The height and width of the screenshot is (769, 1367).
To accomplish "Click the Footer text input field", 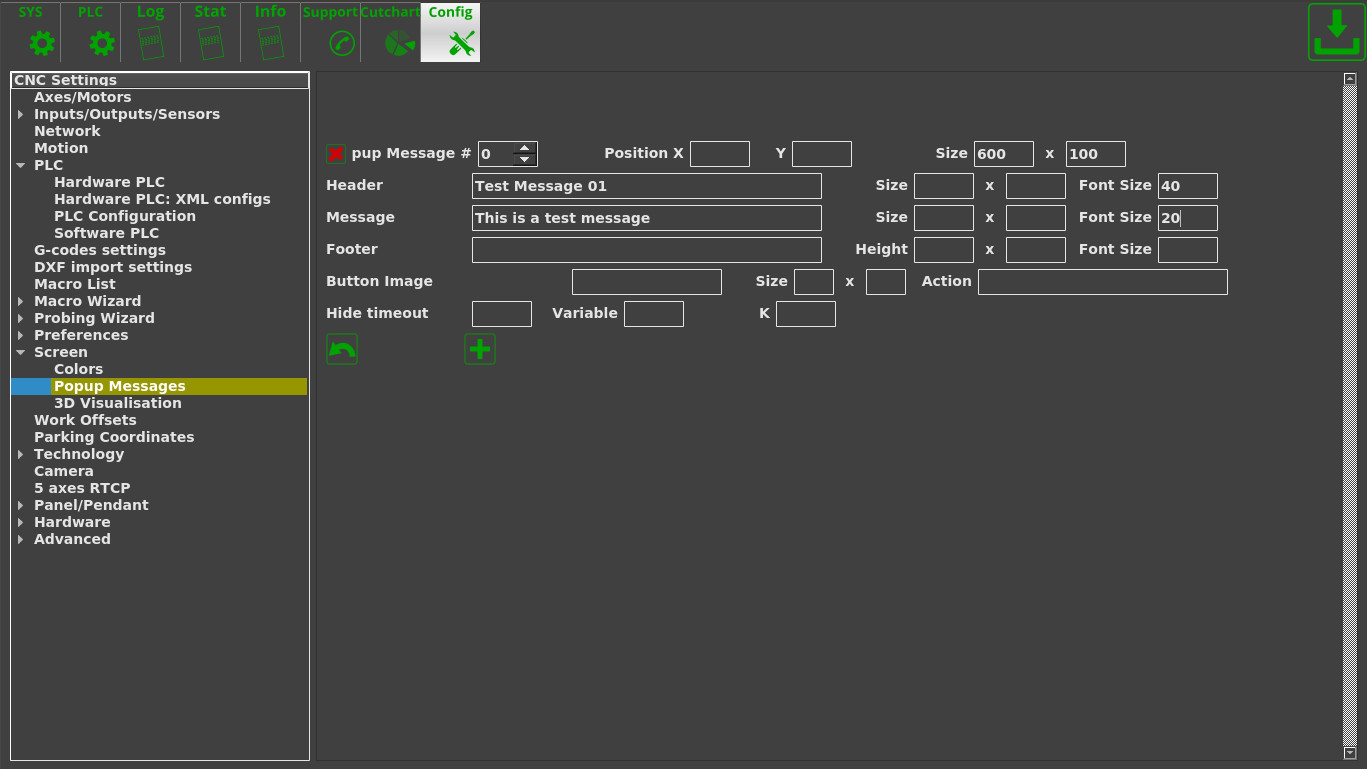I will 646,250.
